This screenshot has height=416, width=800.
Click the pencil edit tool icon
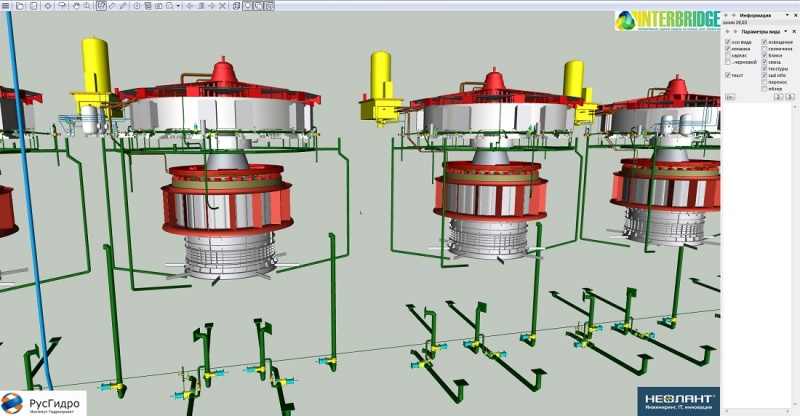point(123,6)
